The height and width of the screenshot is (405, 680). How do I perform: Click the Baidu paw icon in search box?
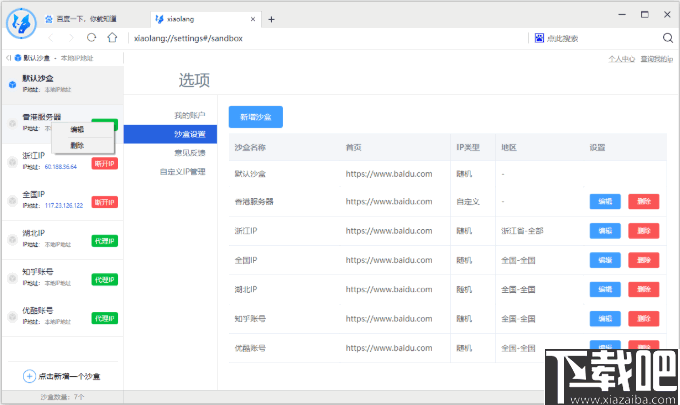point(539,38)
